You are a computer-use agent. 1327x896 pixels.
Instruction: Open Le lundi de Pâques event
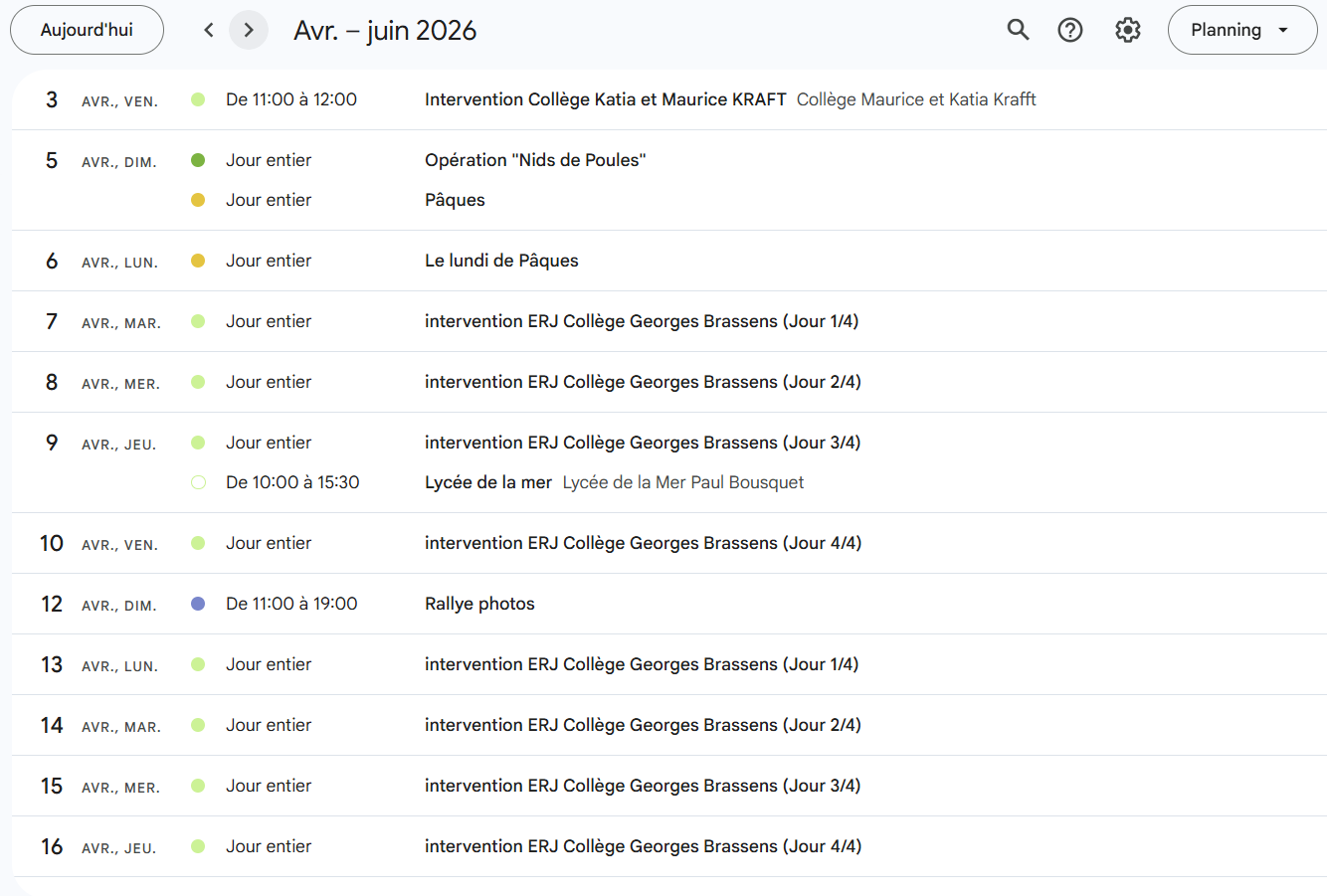[501, 261]
